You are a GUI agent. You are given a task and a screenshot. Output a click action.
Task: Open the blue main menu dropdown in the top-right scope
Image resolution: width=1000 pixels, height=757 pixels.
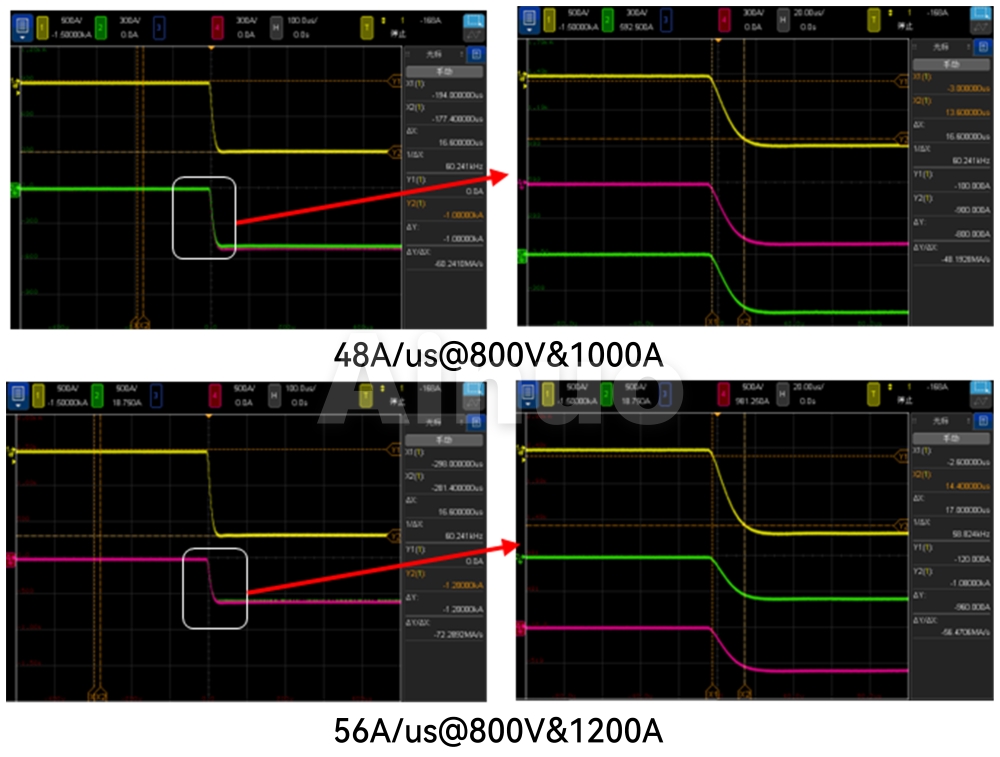pyautogui.click(x=529, y=20)
